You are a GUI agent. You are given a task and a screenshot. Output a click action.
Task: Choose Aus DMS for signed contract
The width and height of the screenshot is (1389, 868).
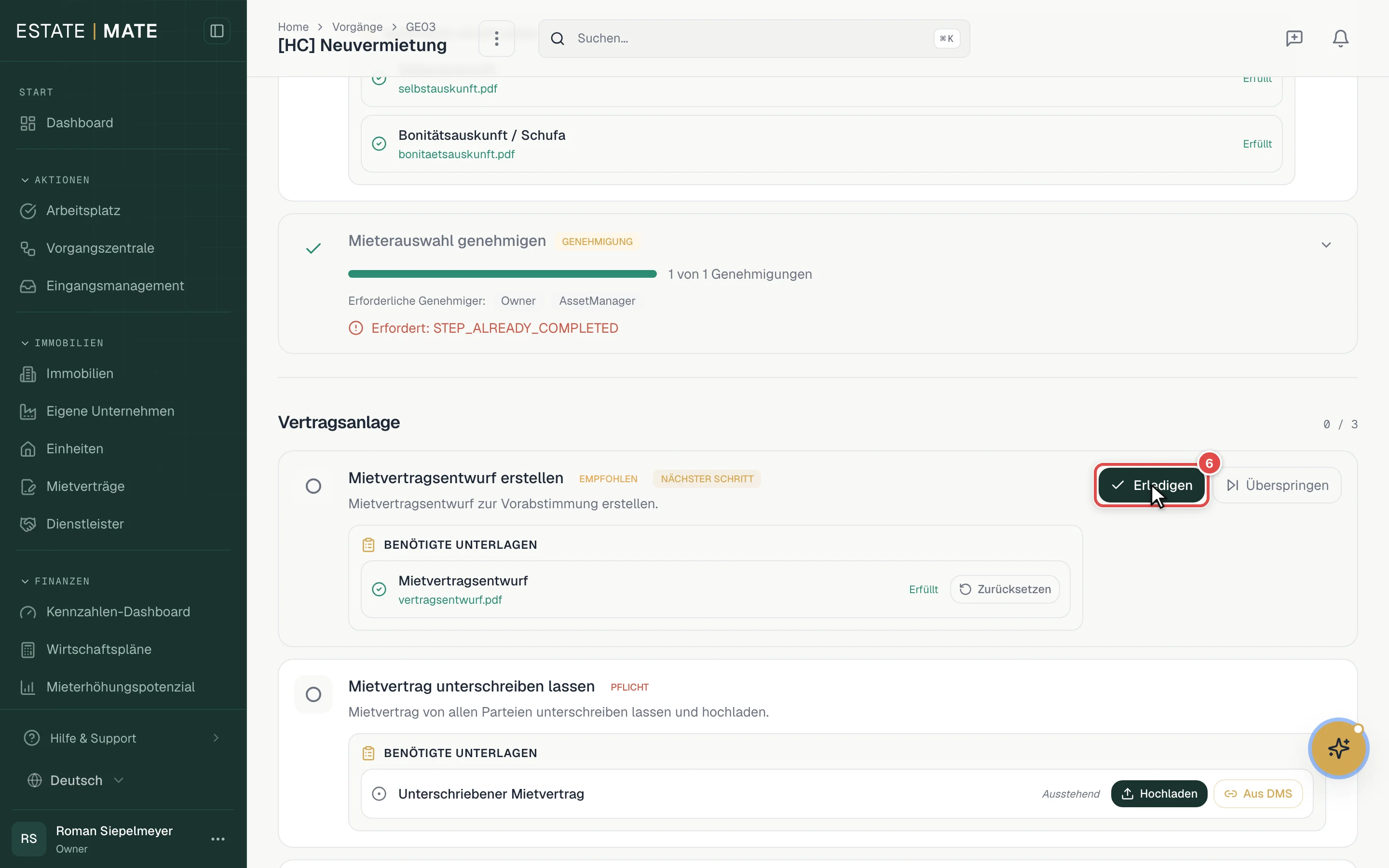[1257, 794]
